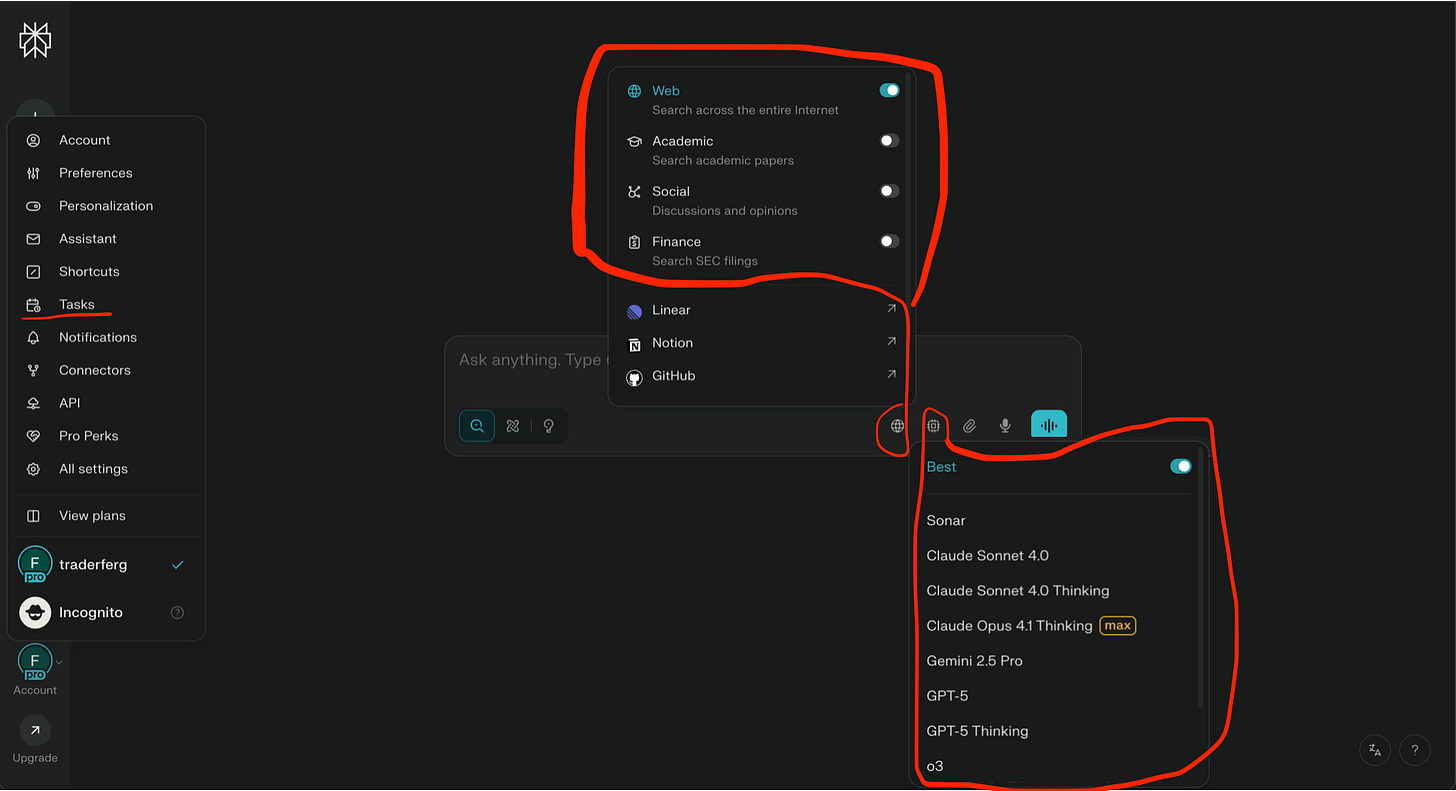The image size is (1456, 791).
Task: Select the Gemini 2.5 Pro model
Action: (1059, 661)
